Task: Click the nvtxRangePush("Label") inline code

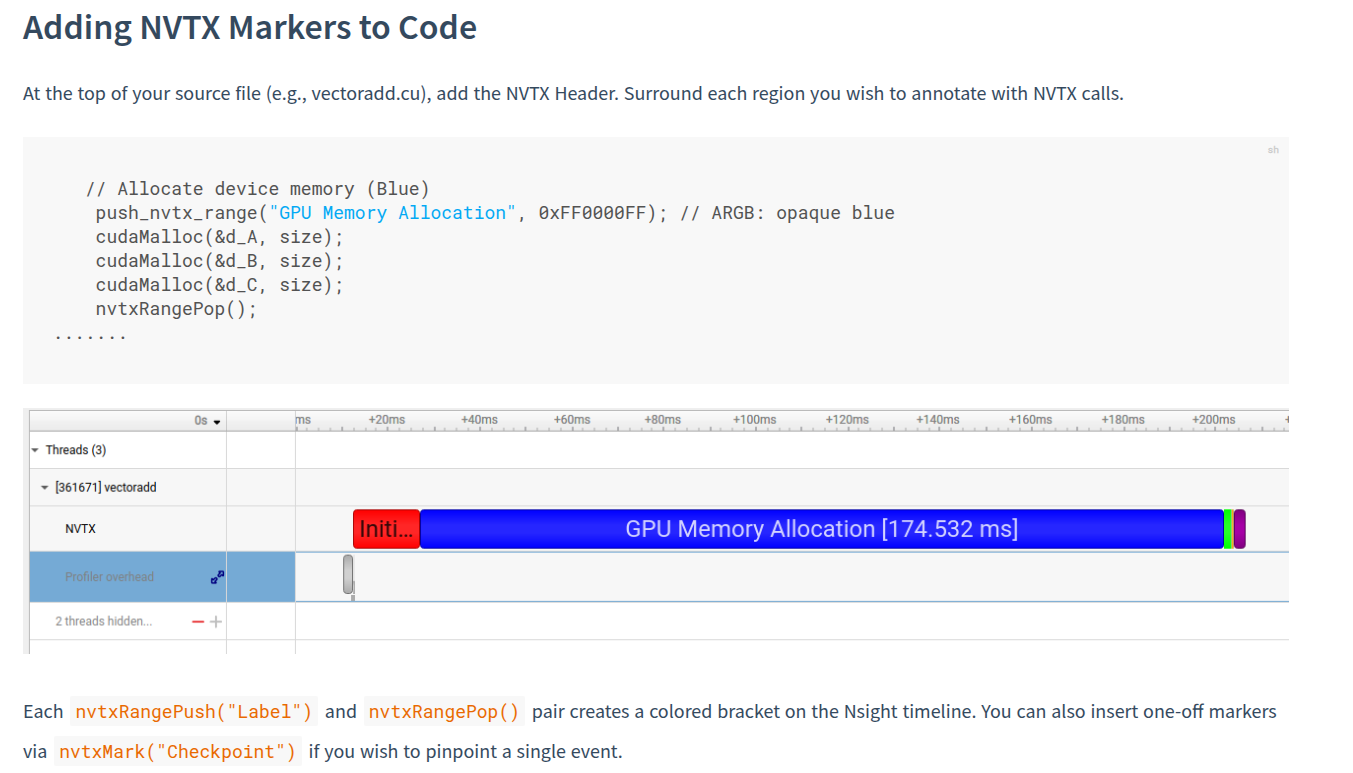Action: pos(194,712)
